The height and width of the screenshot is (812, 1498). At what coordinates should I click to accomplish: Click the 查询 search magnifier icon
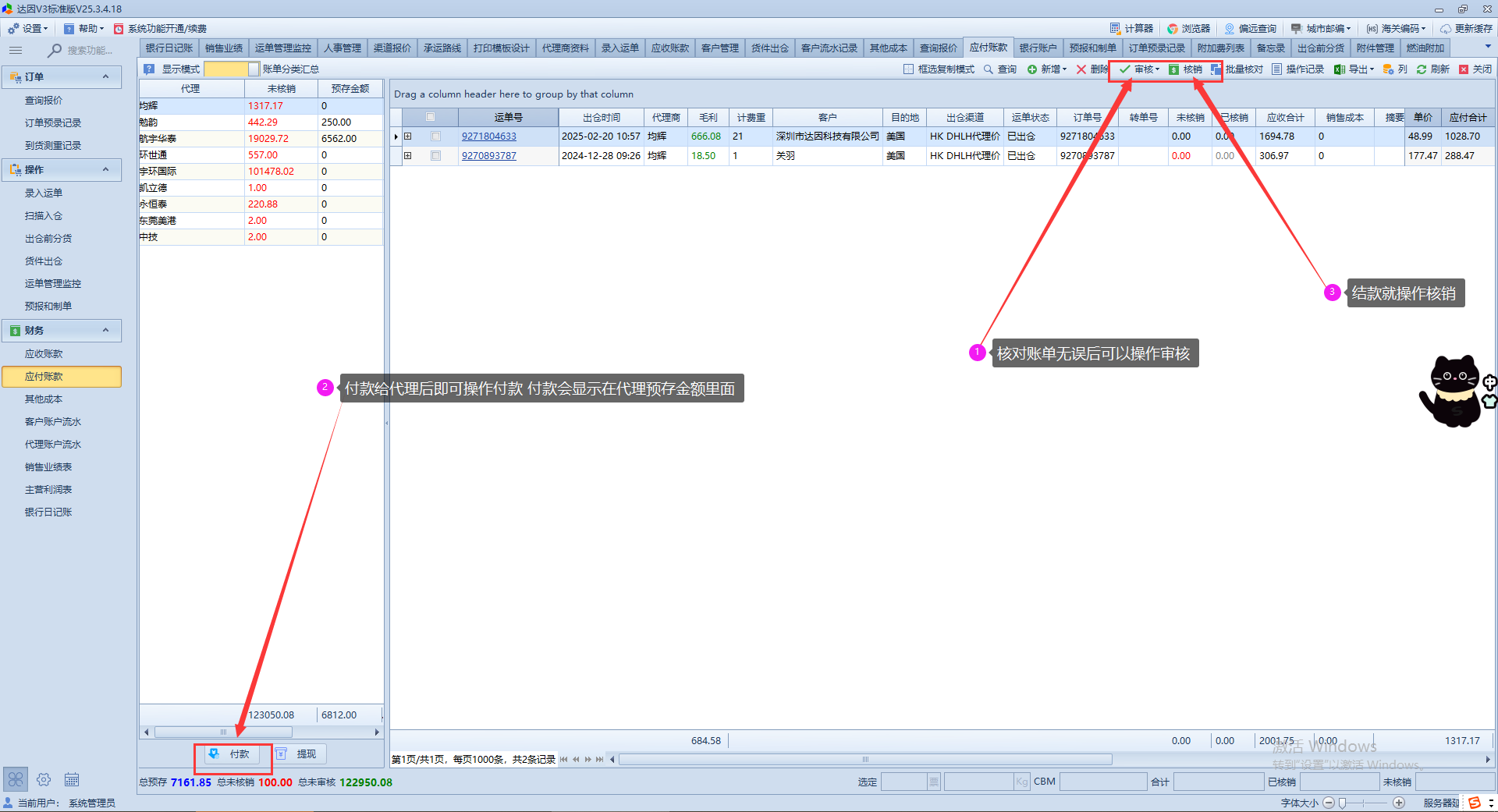coord(989,69)
